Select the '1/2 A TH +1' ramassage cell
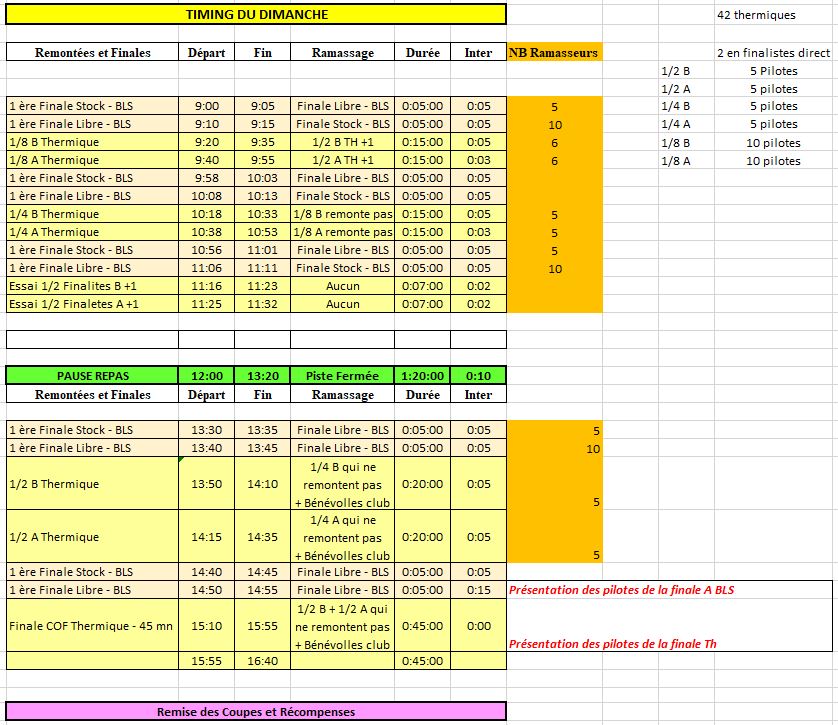Viewport: 838px width, 725px height. (x=343, y=160)
